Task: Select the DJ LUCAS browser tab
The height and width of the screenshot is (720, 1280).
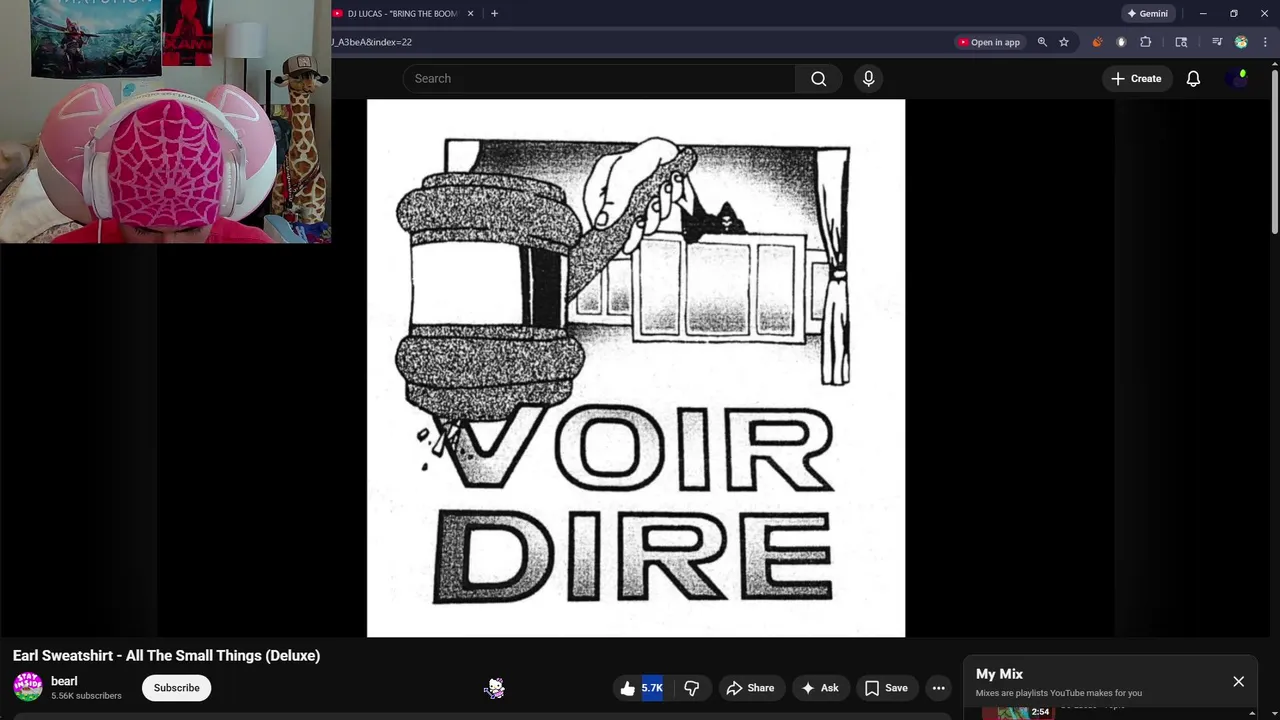Action: pyautogui.click(x=402, y=14)
